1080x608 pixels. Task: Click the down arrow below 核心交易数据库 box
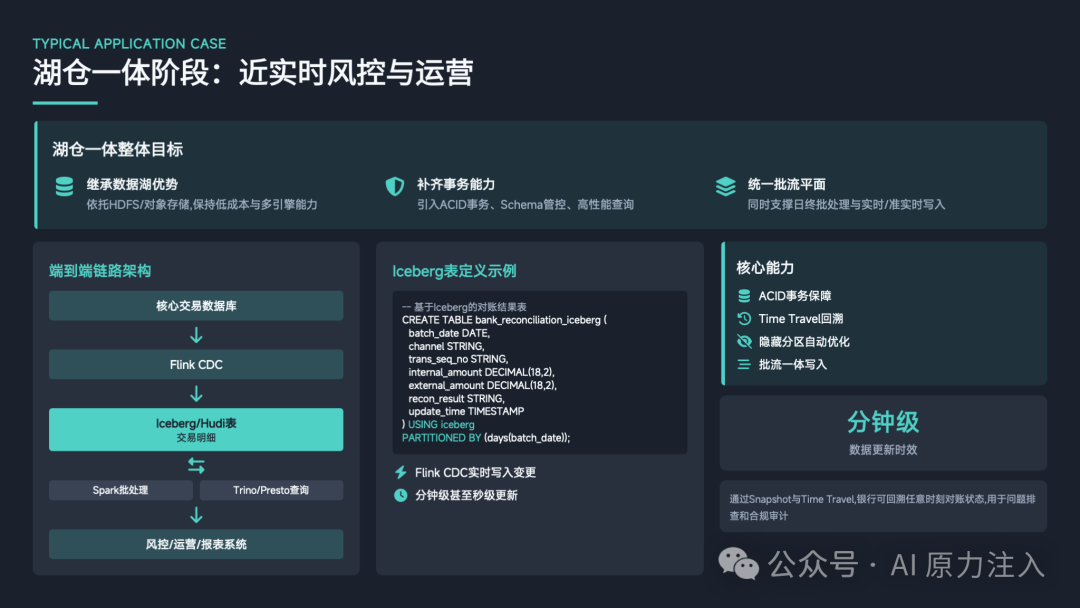point(196,335)
